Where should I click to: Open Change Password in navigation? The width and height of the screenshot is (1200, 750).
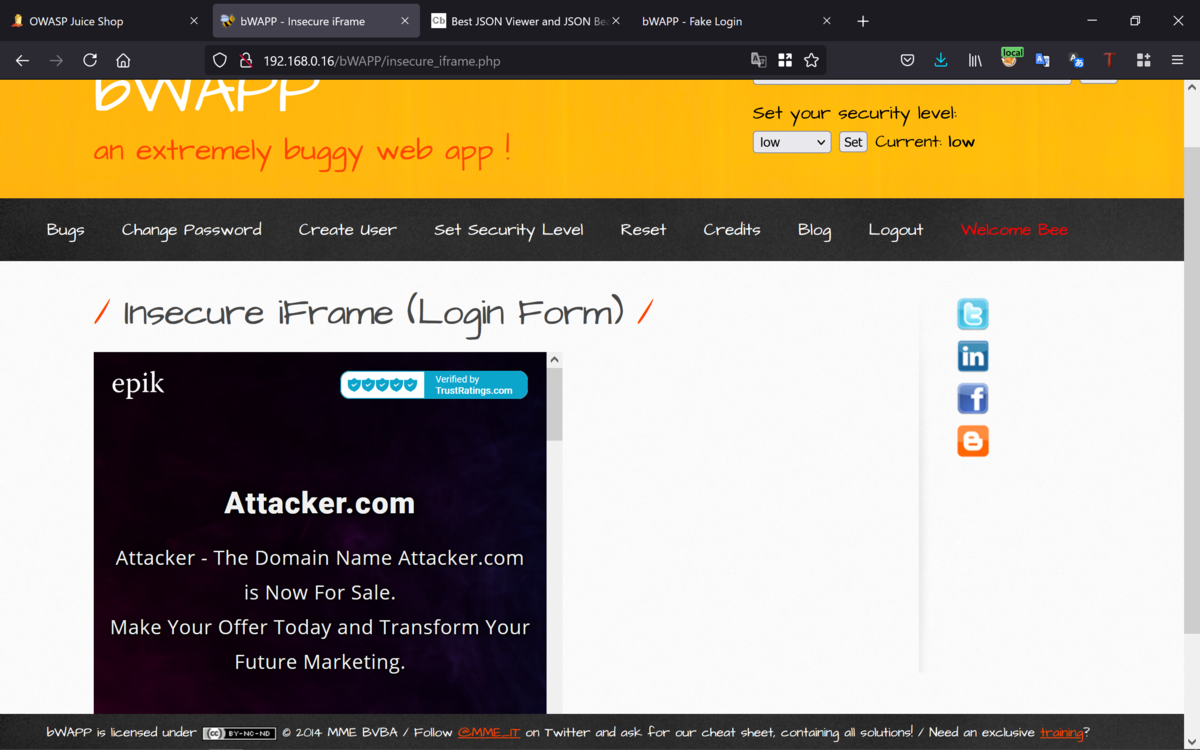click(192, 230)
